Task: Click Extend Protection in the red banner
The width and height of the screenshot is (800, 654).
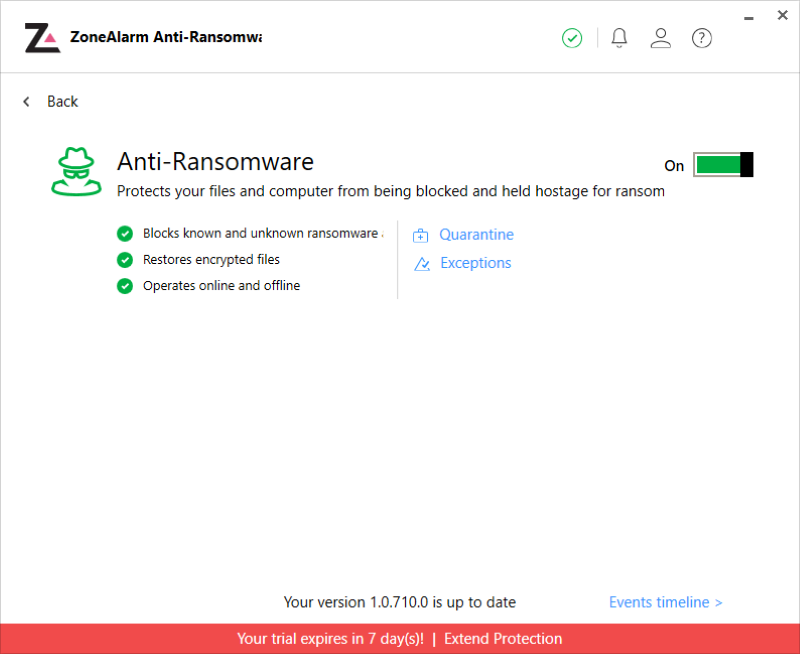Action: point(503,638)
